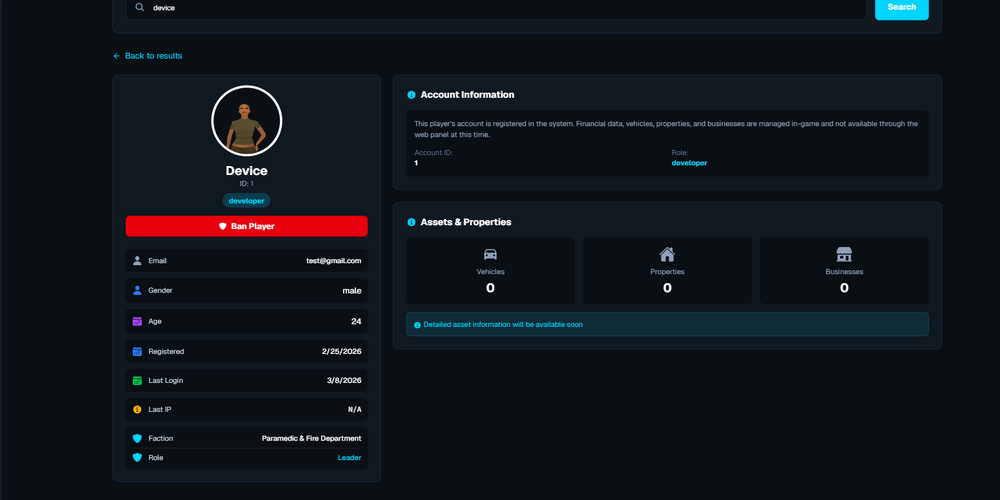
Task: Click the registered date 2/25/2026
Action: [342, 351]
